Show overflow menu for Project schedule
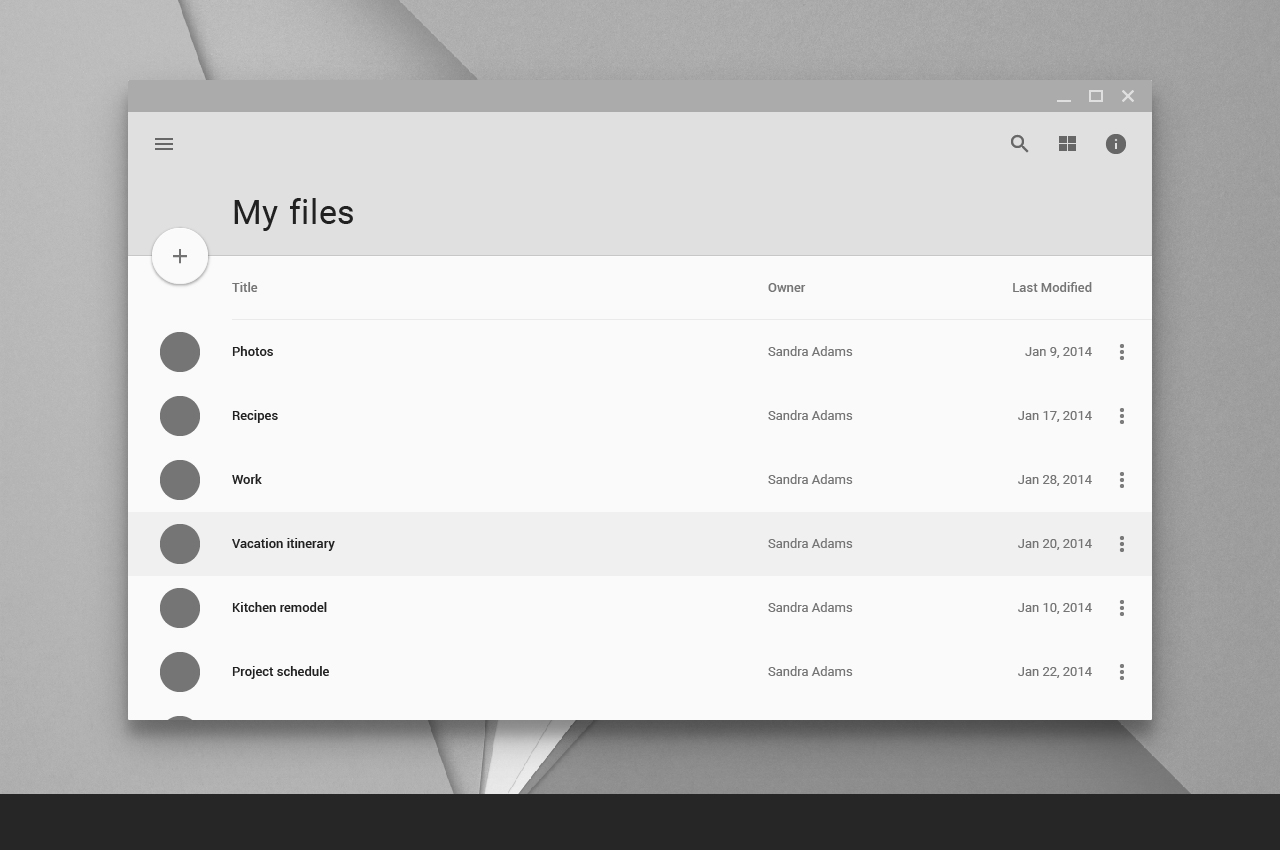1280x850 pixels. pyautogui.click(x=1122, y=672)
